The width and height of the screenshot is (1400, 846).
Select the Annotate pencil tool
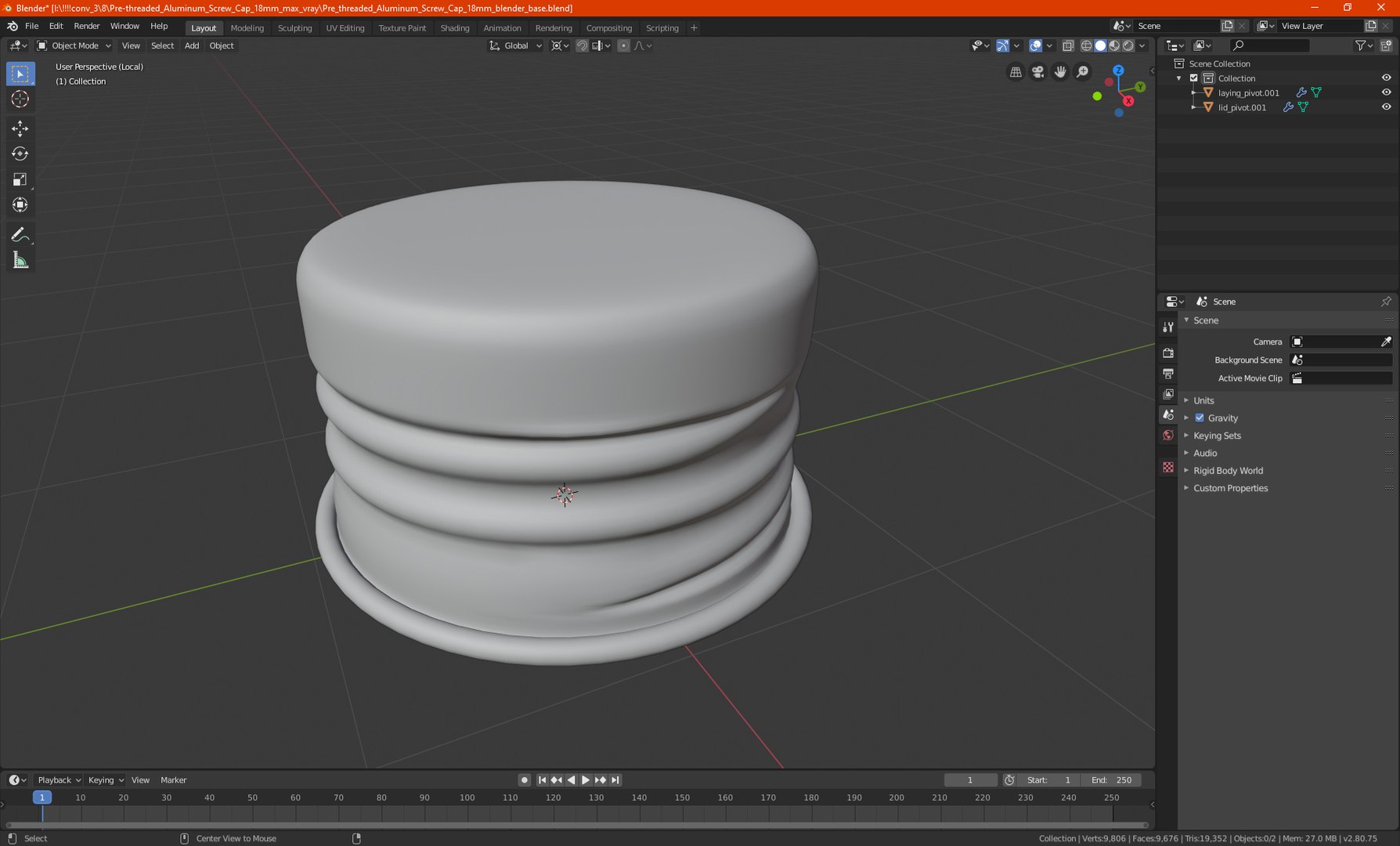(20, 235)
